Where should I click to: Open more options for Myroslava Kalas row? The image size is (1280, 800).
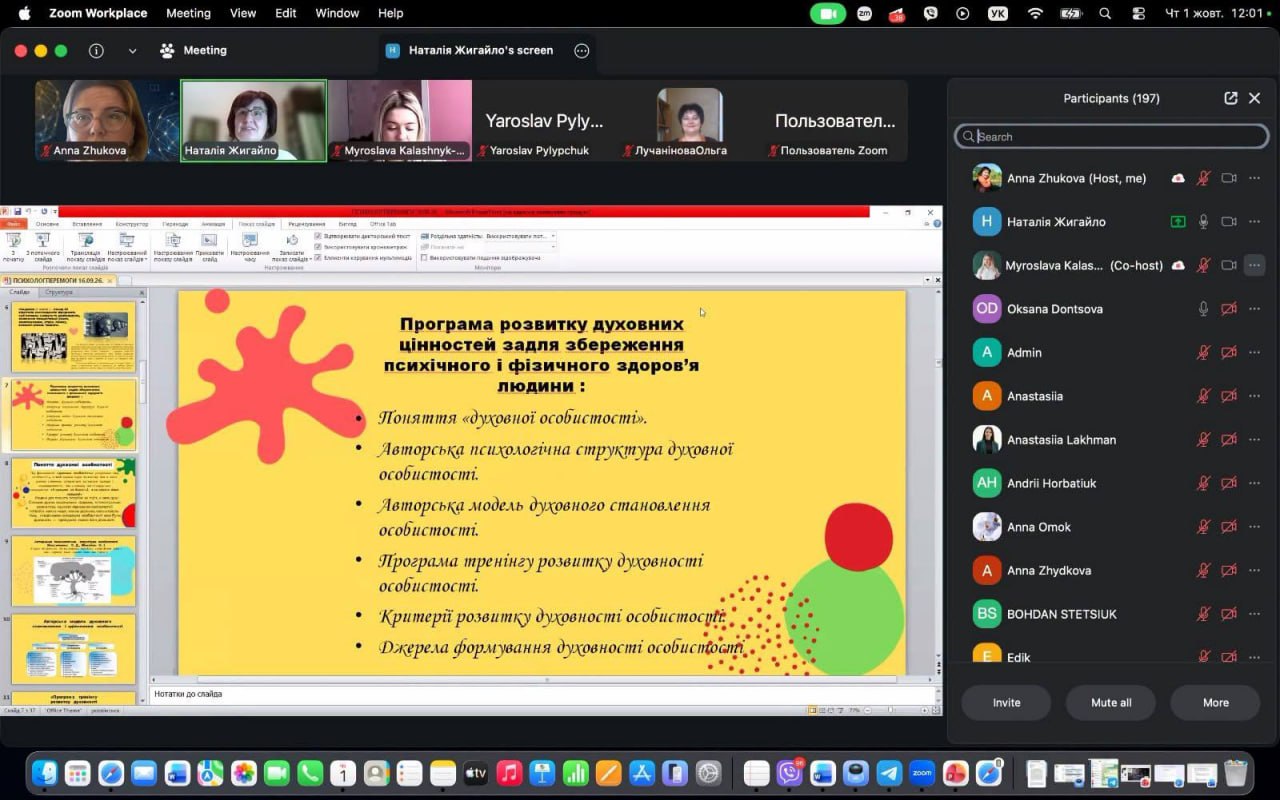pos(1254,265)
